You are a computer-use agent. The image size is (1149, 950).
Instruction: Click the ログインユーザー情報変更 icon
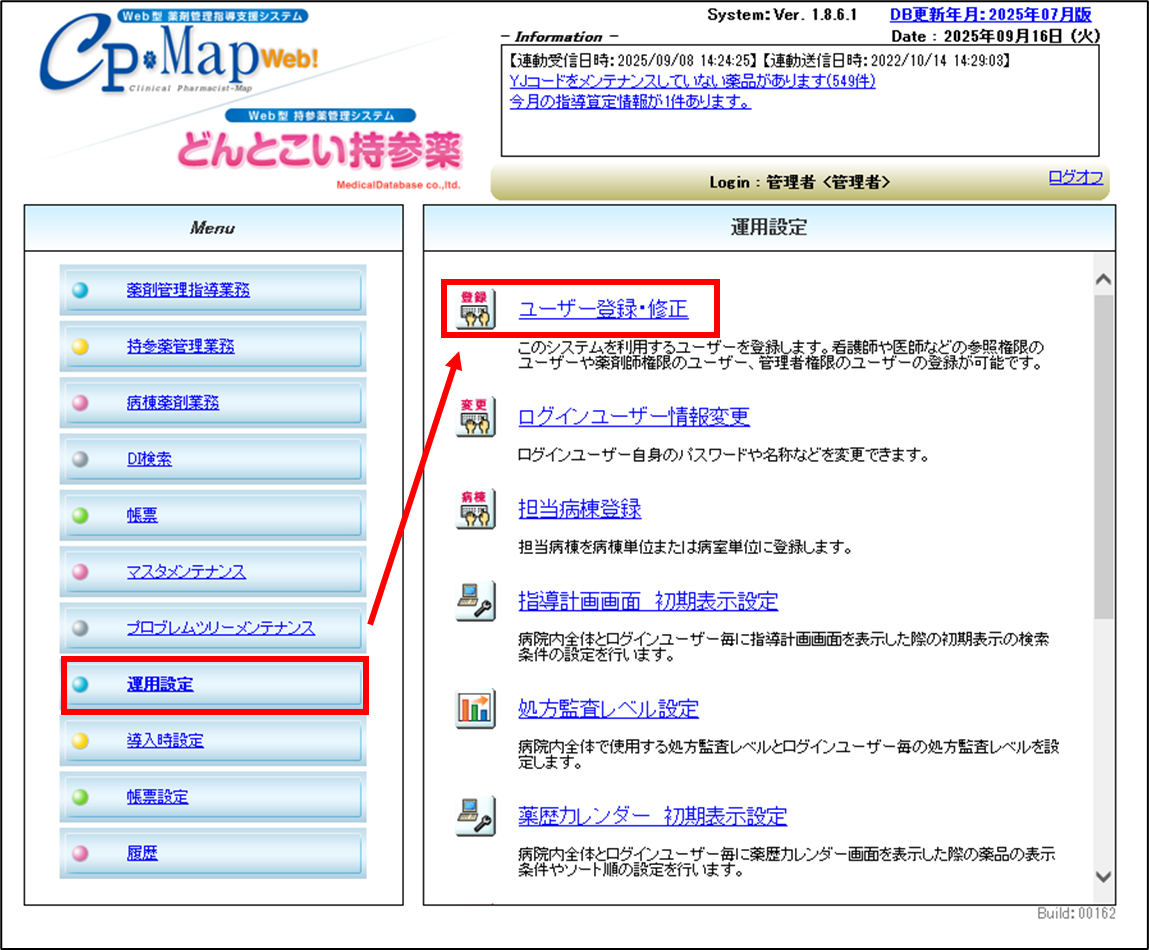475,417
